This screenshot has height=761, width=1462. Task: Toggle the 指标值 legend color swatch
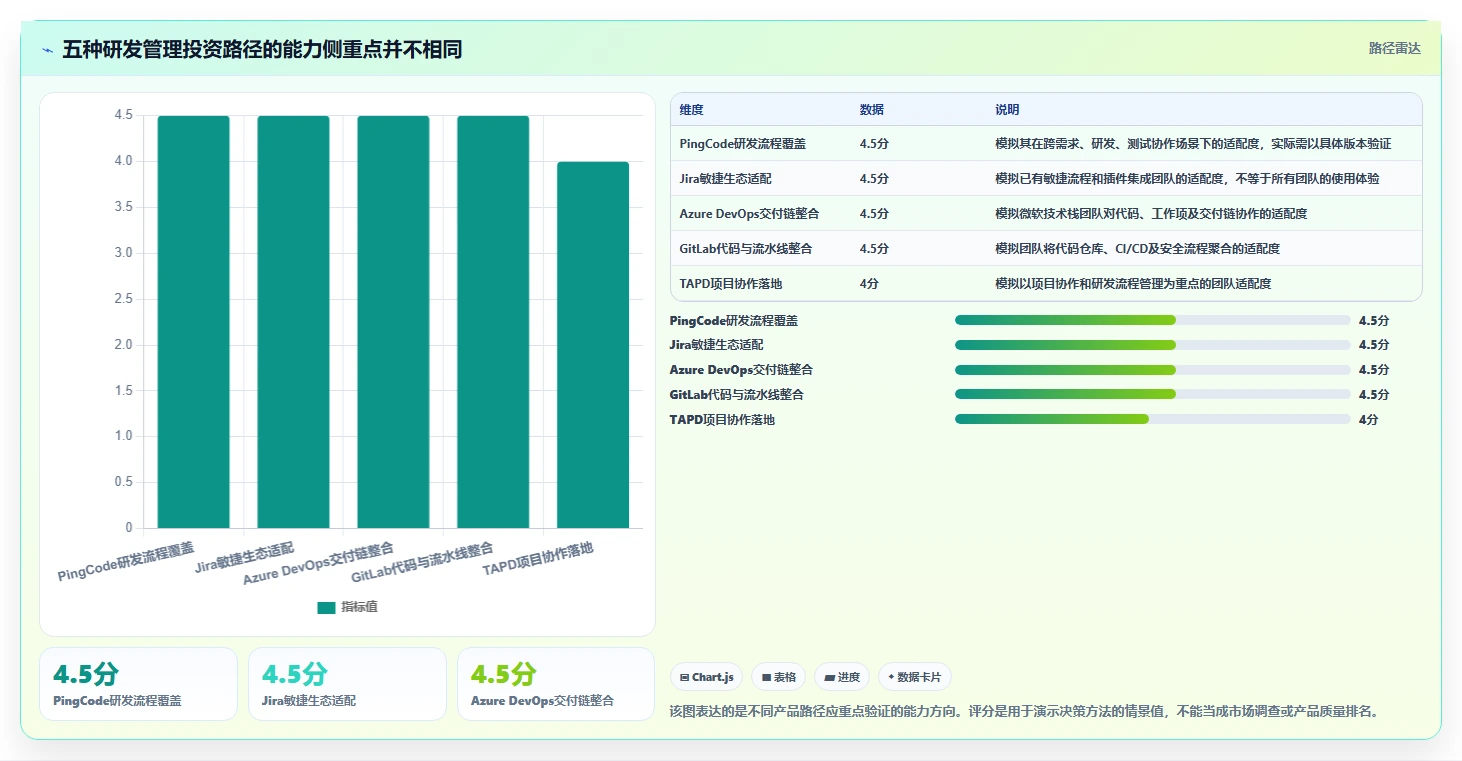tap(326, 607)
